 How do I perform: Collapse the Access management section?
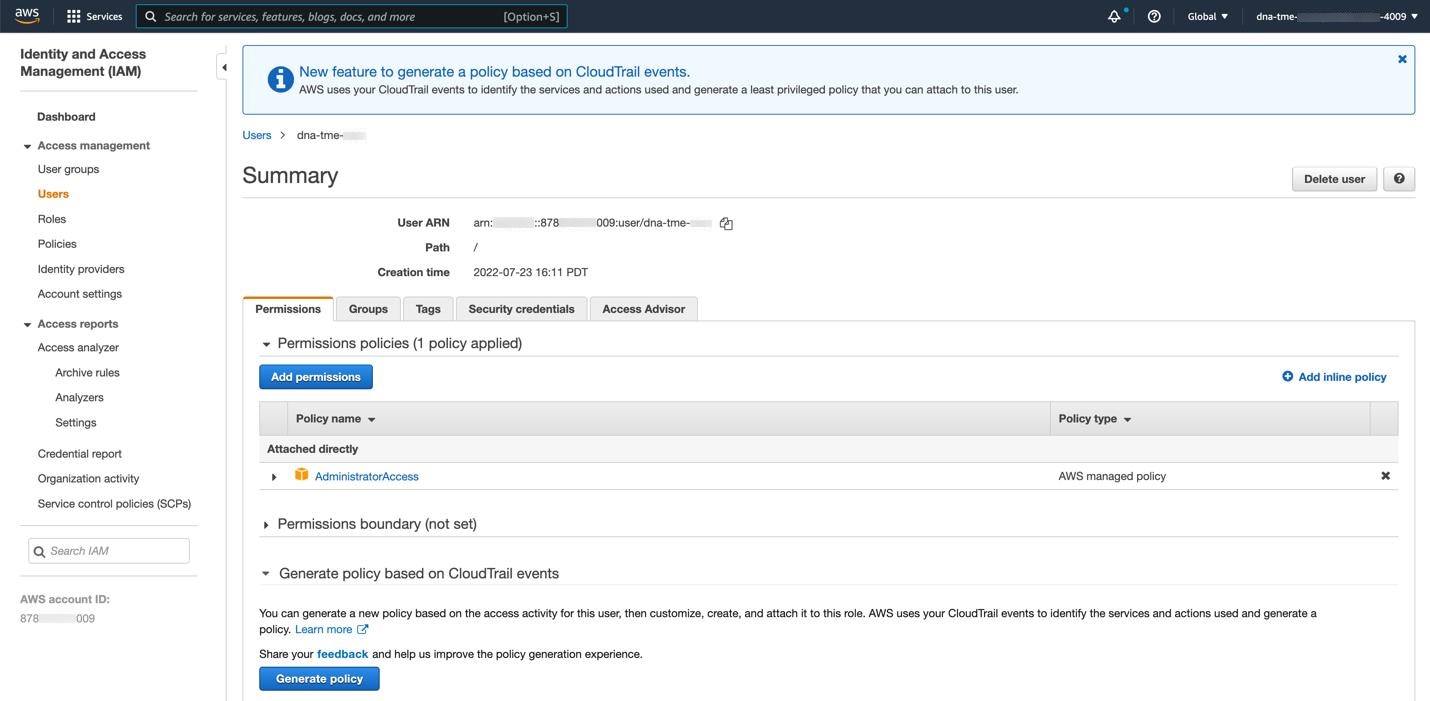tap(27, 146)
